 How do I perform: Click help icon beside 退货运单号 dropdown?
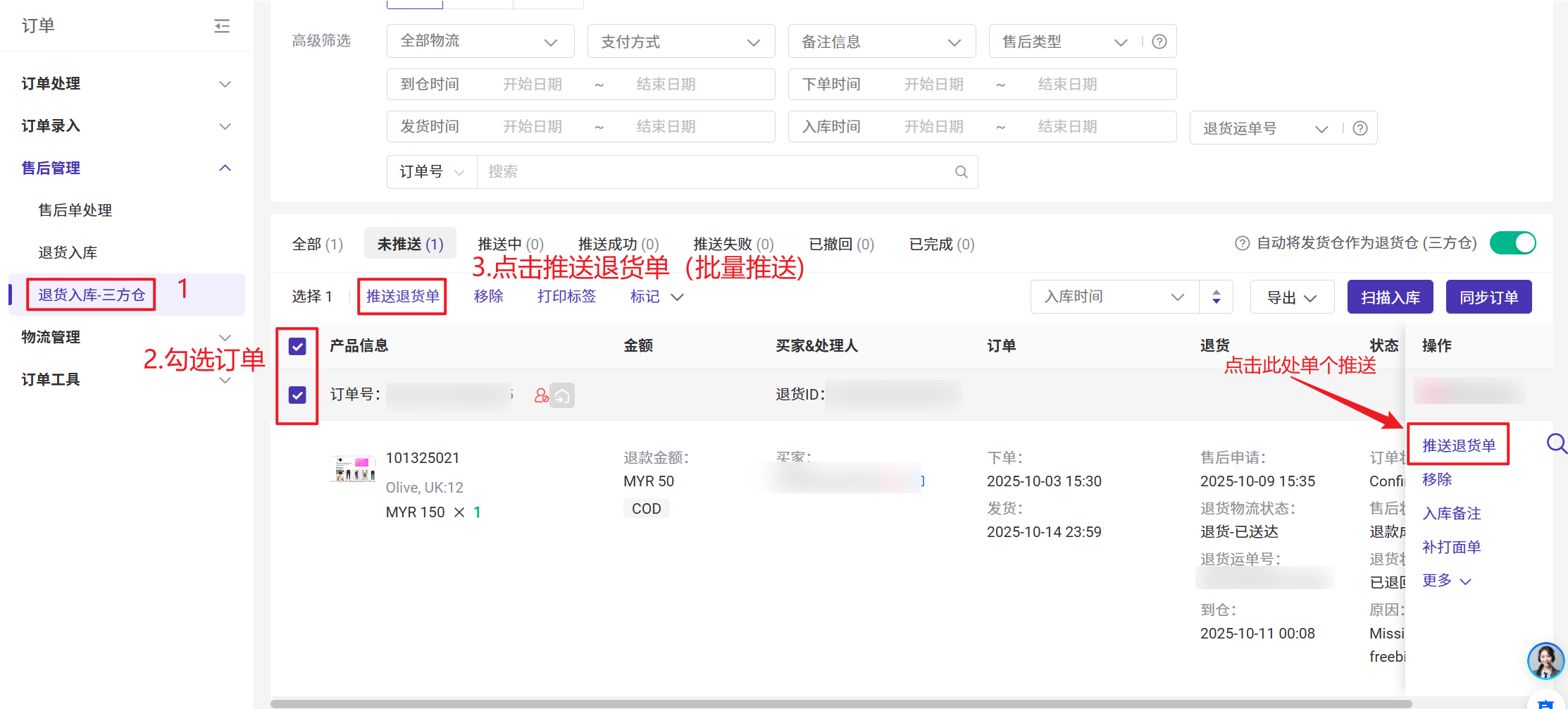point(1360,128)
